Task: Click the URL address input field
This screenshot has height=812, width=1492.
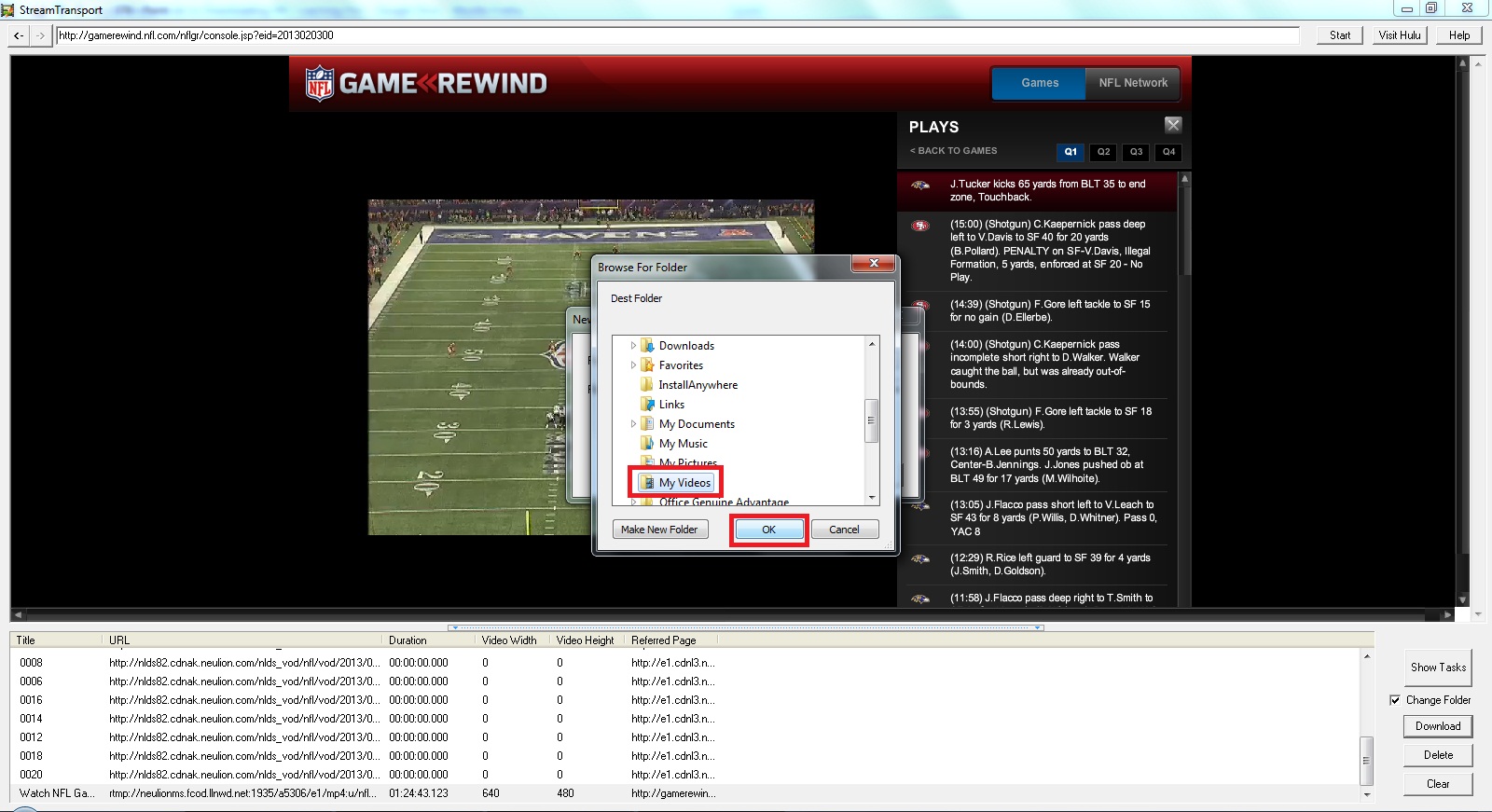Action: pos(678,35)
